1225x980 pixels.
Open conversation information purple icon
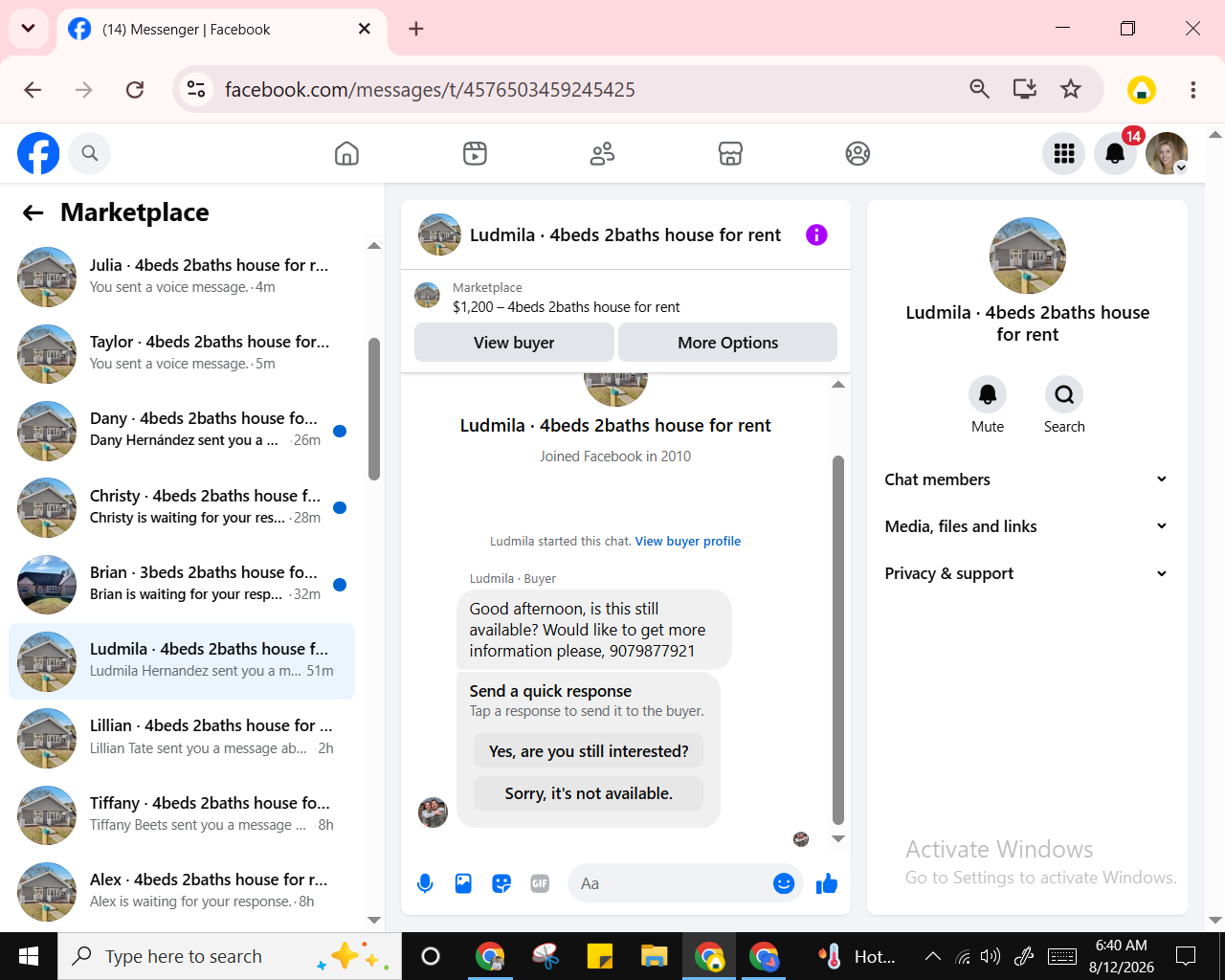[816, 234]
